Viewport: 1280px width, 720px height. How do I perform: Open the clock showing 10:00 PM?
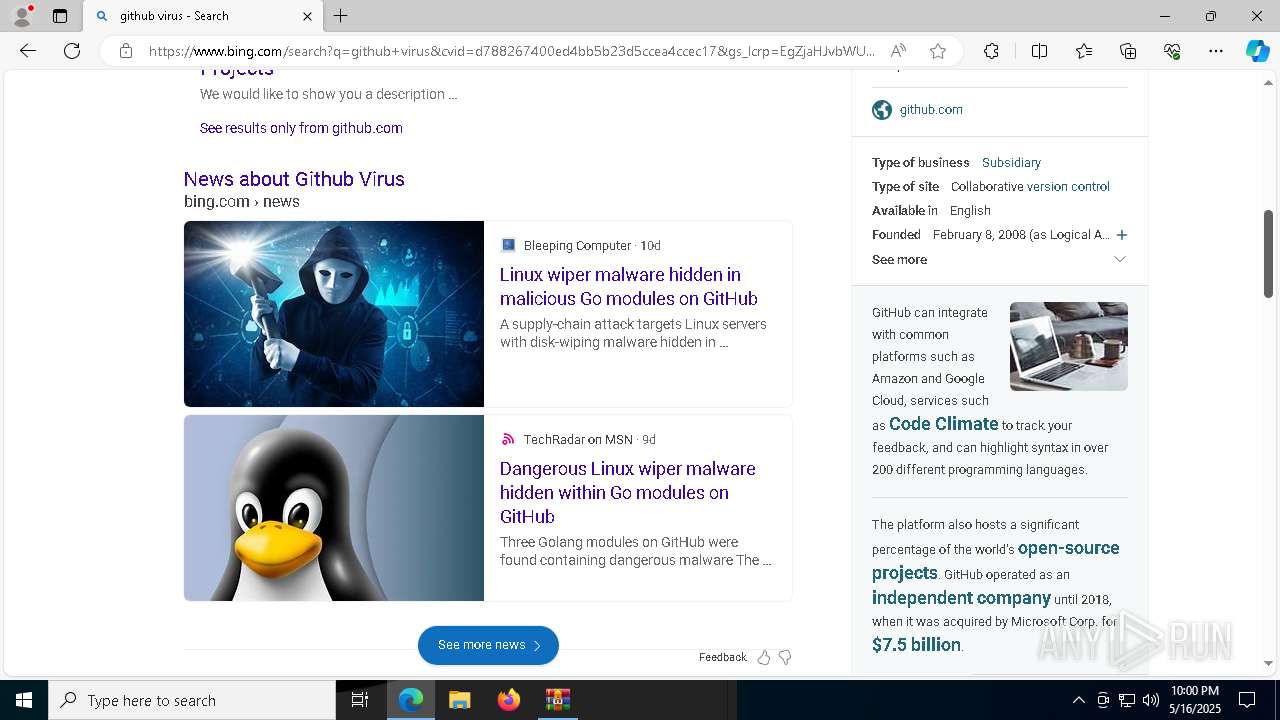(x=1194, y=700)
